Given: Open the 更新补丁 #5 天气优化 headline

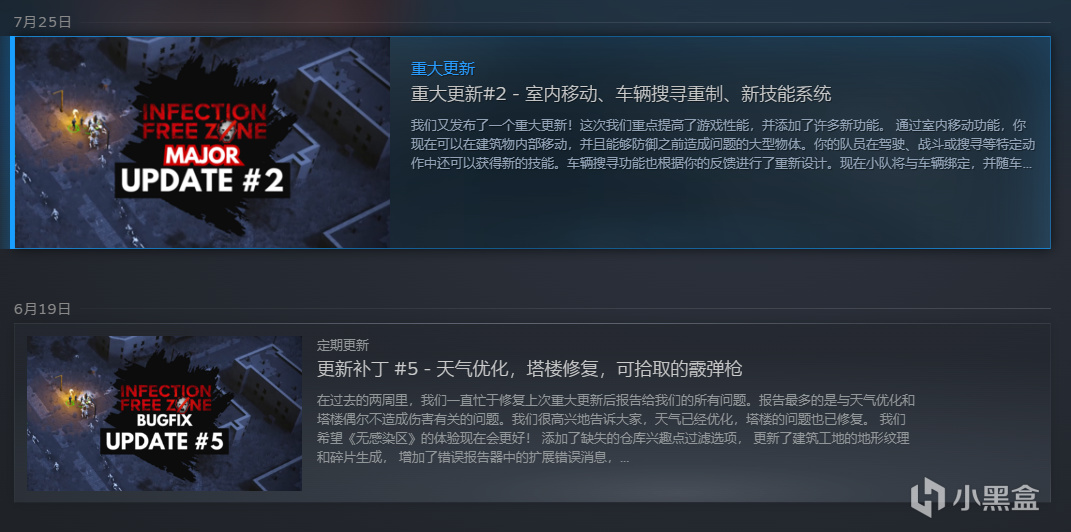Looking at the screenshot, I should (529, 369).
